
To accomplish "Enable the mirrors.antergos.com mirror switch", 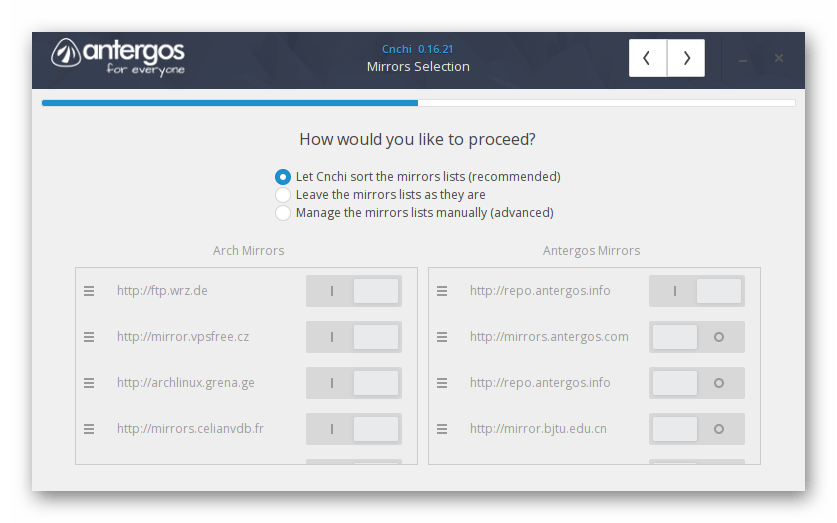I will [x=697, y=337].
